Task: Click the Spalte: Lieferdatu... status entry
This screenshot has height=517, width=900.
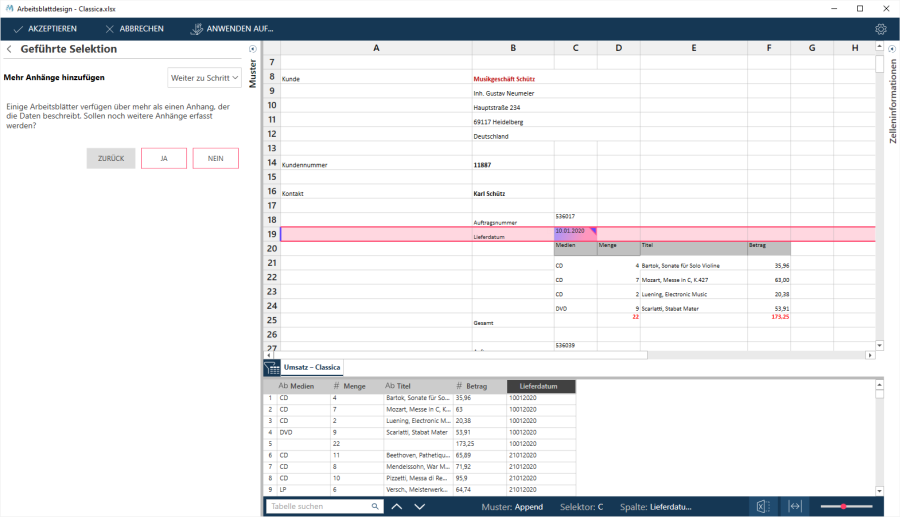Action: tap(655, 507)
